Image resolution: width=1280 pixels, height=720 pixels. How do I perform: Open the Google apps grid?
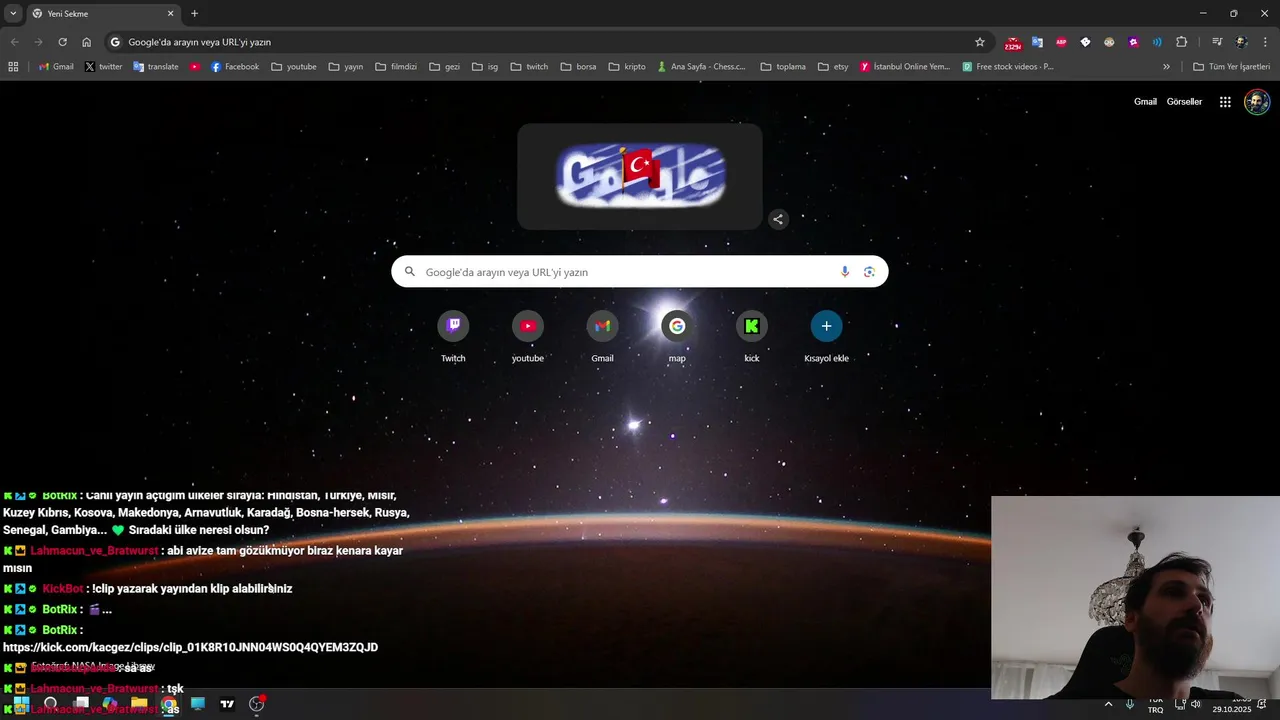click(x=1225, y=102)
